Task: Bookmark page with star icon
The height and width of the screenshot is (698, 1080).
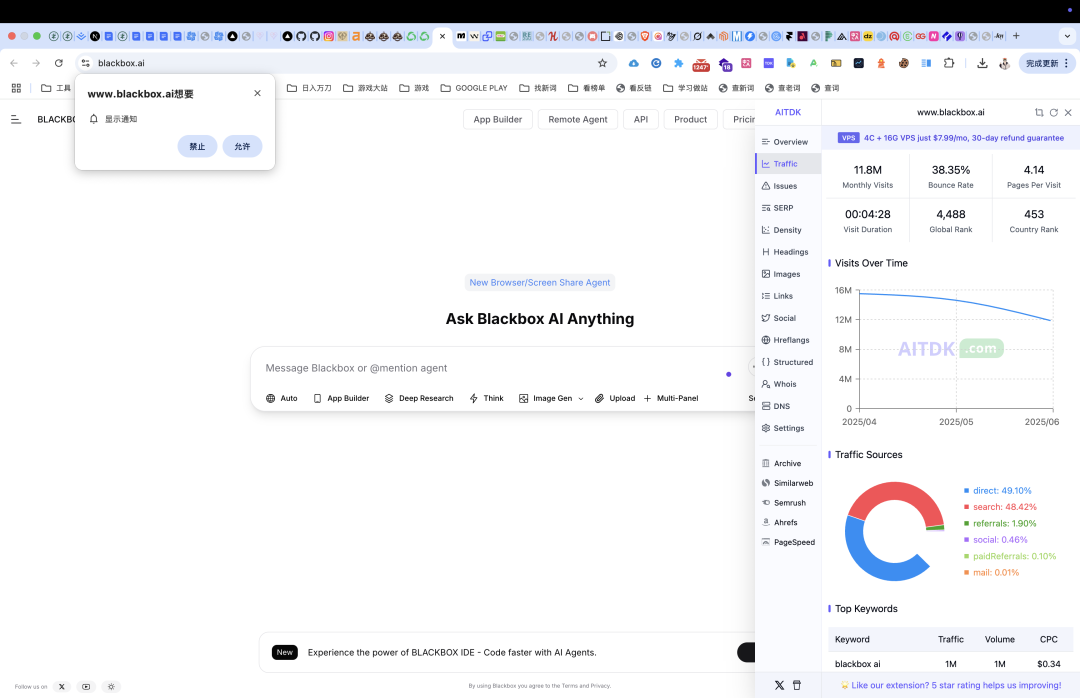Action: [603, 63]
